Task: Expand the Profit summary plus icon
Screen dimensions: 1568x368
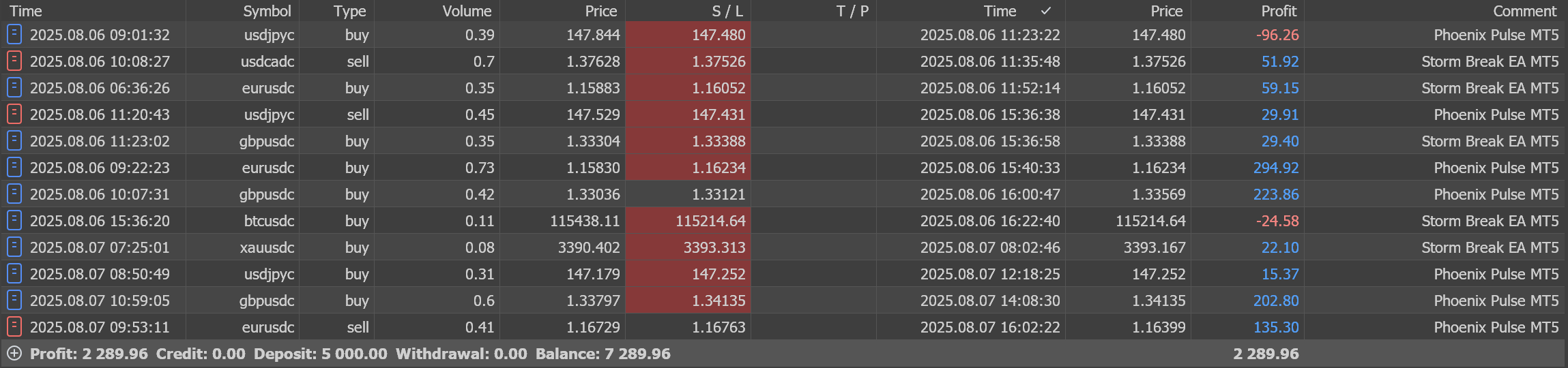Action: [x=14, y=354]
